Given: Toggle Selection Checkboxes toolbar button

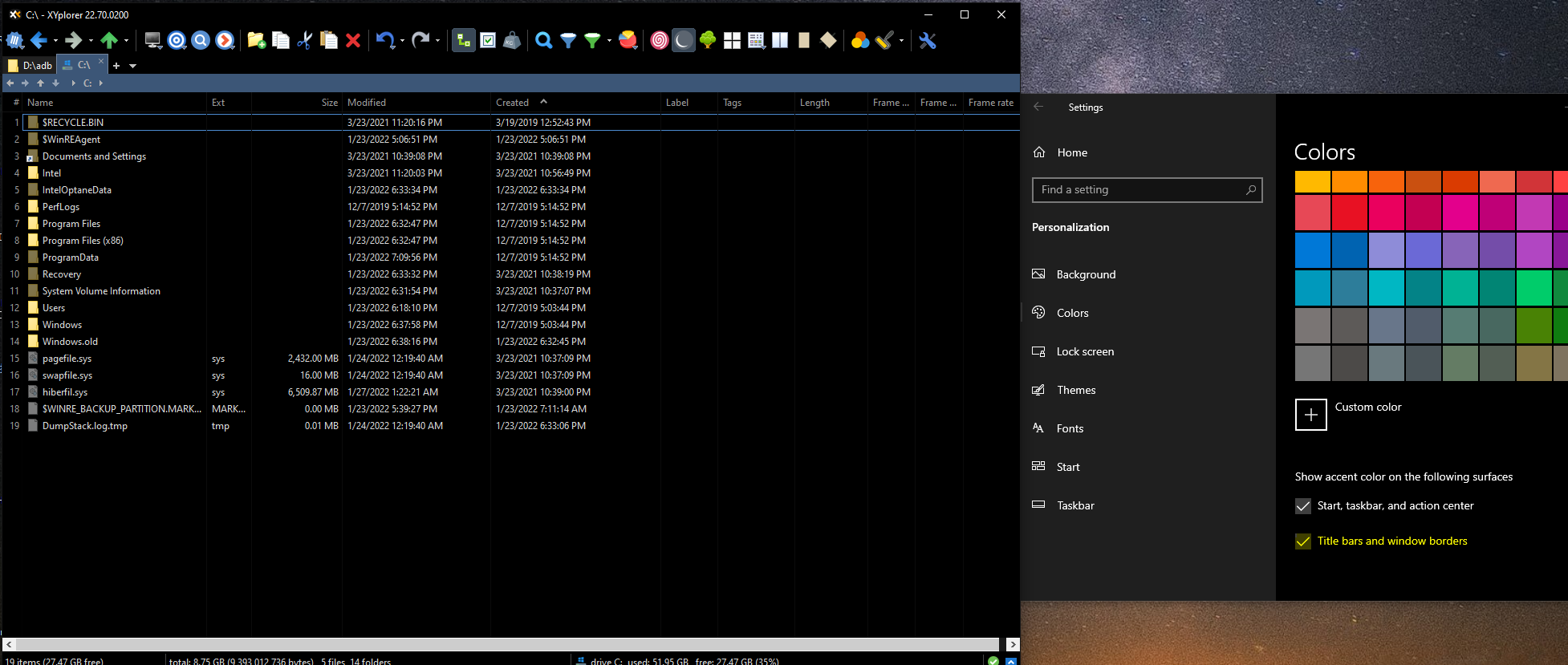Looking at the screenshot, I should (x=488, y=40).
